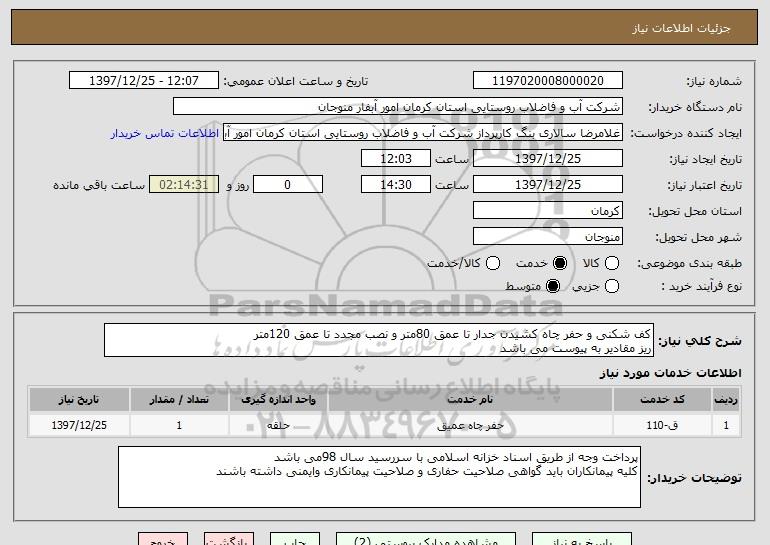Image resolution: width=770 pixels, height=545 pixels.
Task: Click the پاسخ به نیاز button
Action: (x=582, y=540)
